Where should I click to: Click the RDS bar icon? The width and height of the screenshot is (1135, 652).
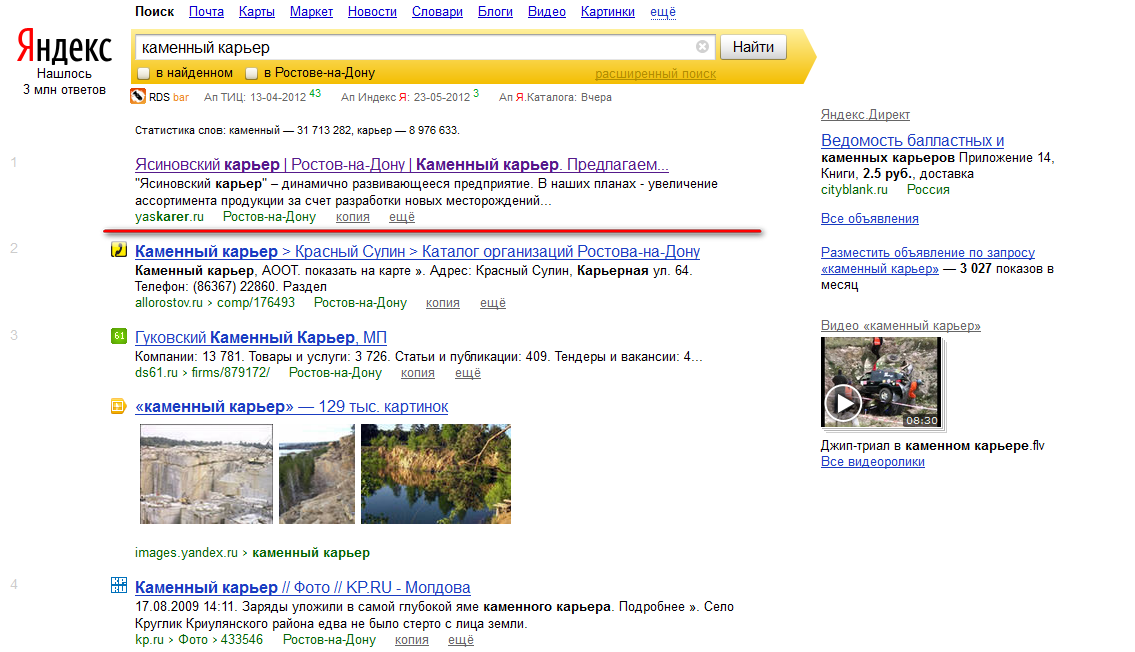[x=138, y=96]
